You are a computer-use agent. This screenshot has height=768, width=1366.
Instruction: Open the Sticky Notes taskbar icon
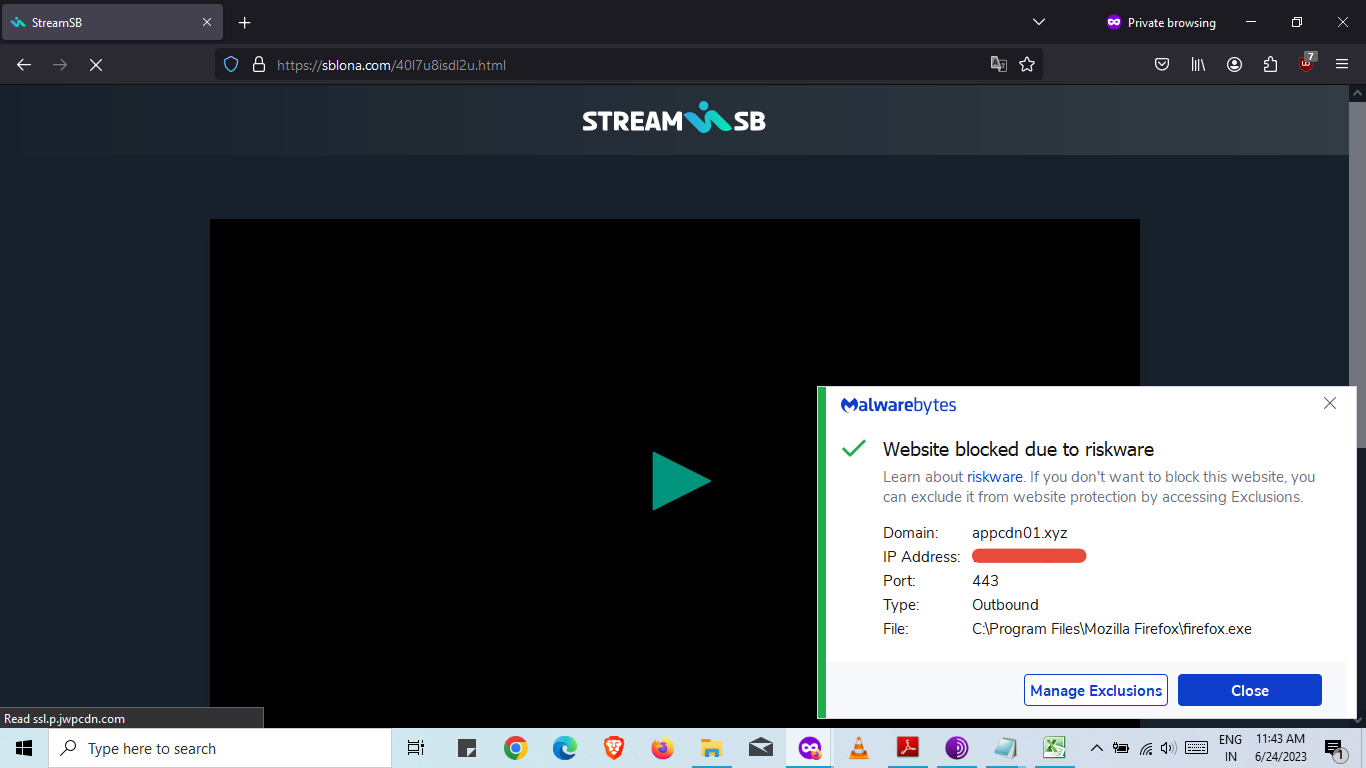[467, 748]
